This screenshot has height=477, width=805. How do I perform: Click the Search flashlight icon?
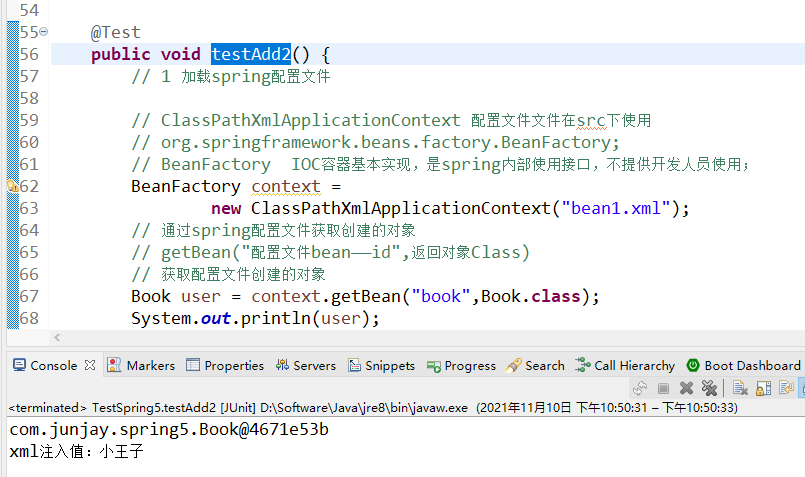tap(514, 365)
